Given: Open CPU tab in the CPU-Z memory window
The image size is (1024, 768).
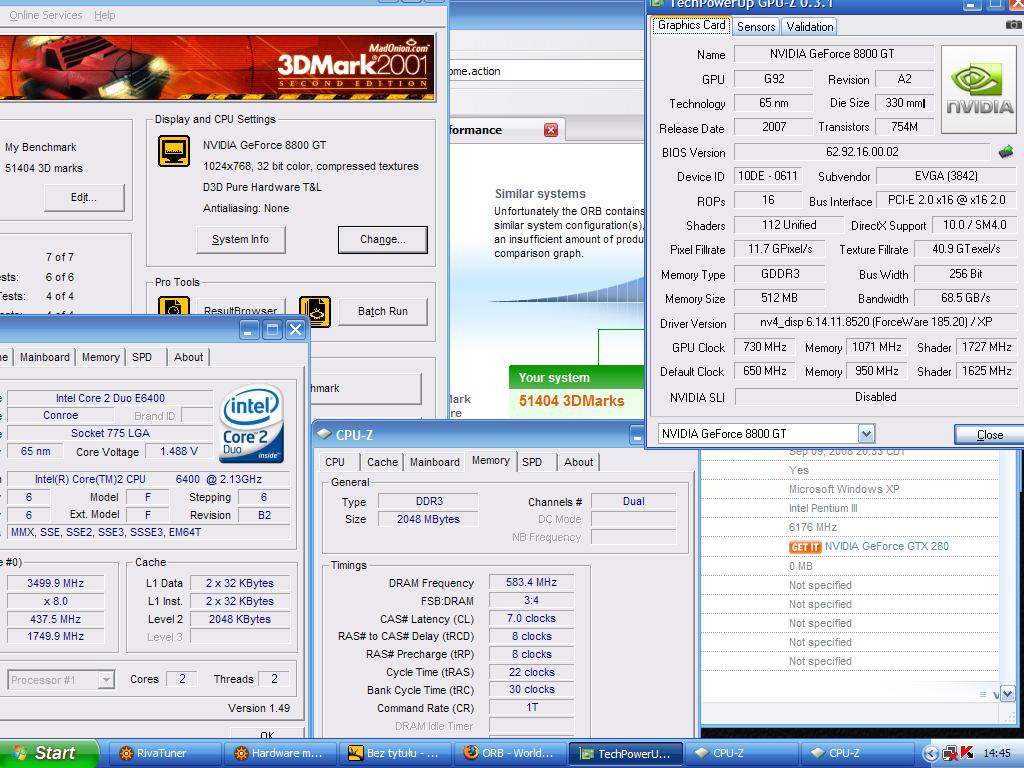Looking at the screenshot, I should point(335,462).
